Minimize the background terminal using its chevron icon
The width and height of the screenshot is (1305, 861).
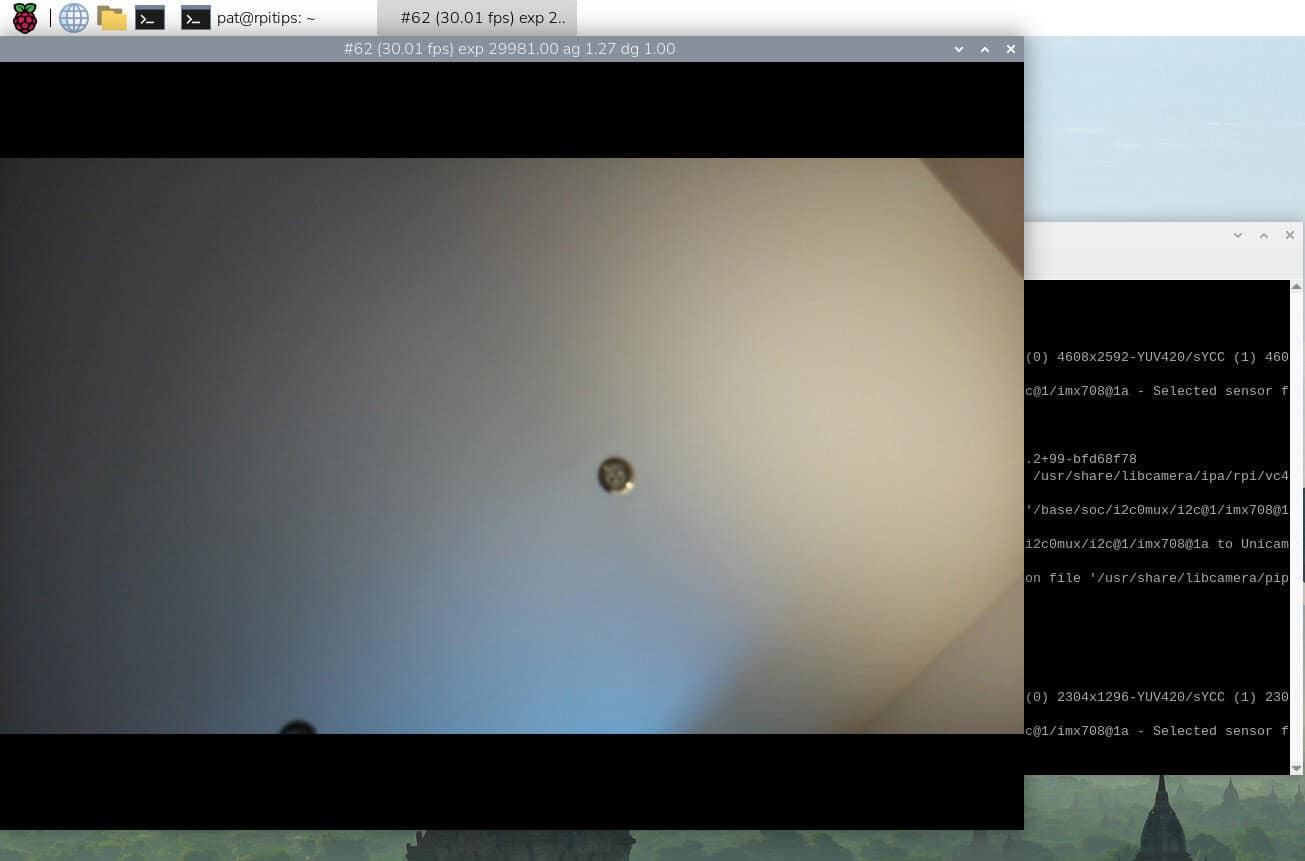(1238, 235)
